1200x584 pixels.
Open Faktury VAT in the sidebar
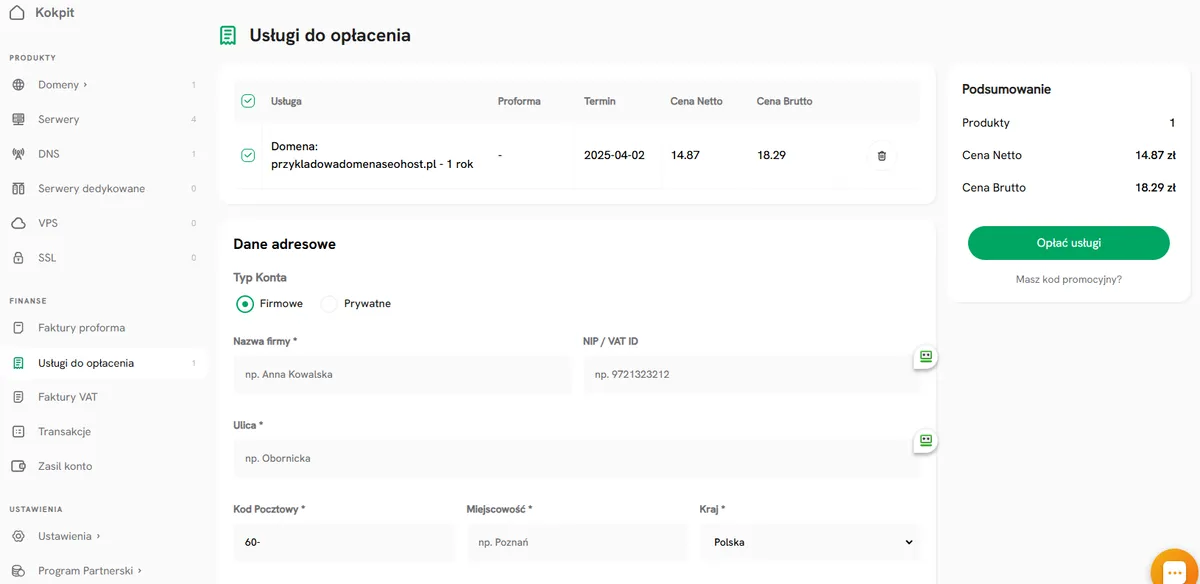tap(68, 397)
